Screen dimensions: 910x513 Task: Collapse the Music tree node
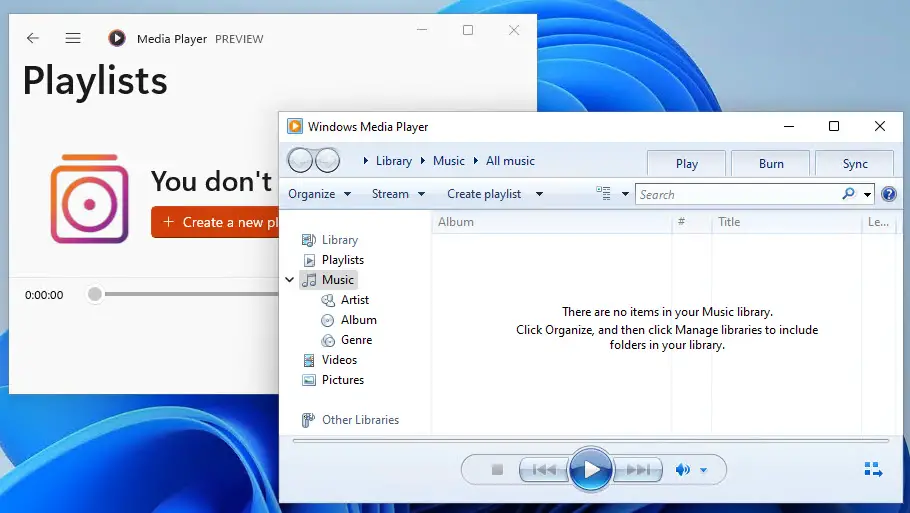pyautogui.click(x=290, y=280)
